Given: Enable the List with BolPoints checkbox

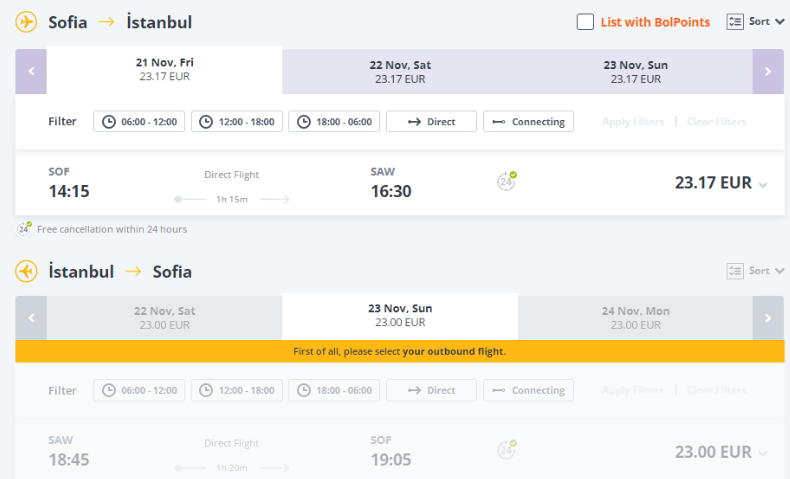Looking at the screenshot, I should [x=586, y=22].
